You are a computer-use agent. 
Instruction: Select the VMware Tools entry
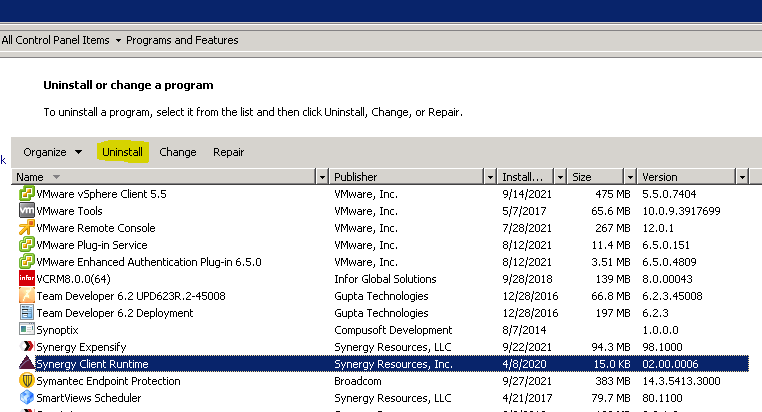coord(383,211)
